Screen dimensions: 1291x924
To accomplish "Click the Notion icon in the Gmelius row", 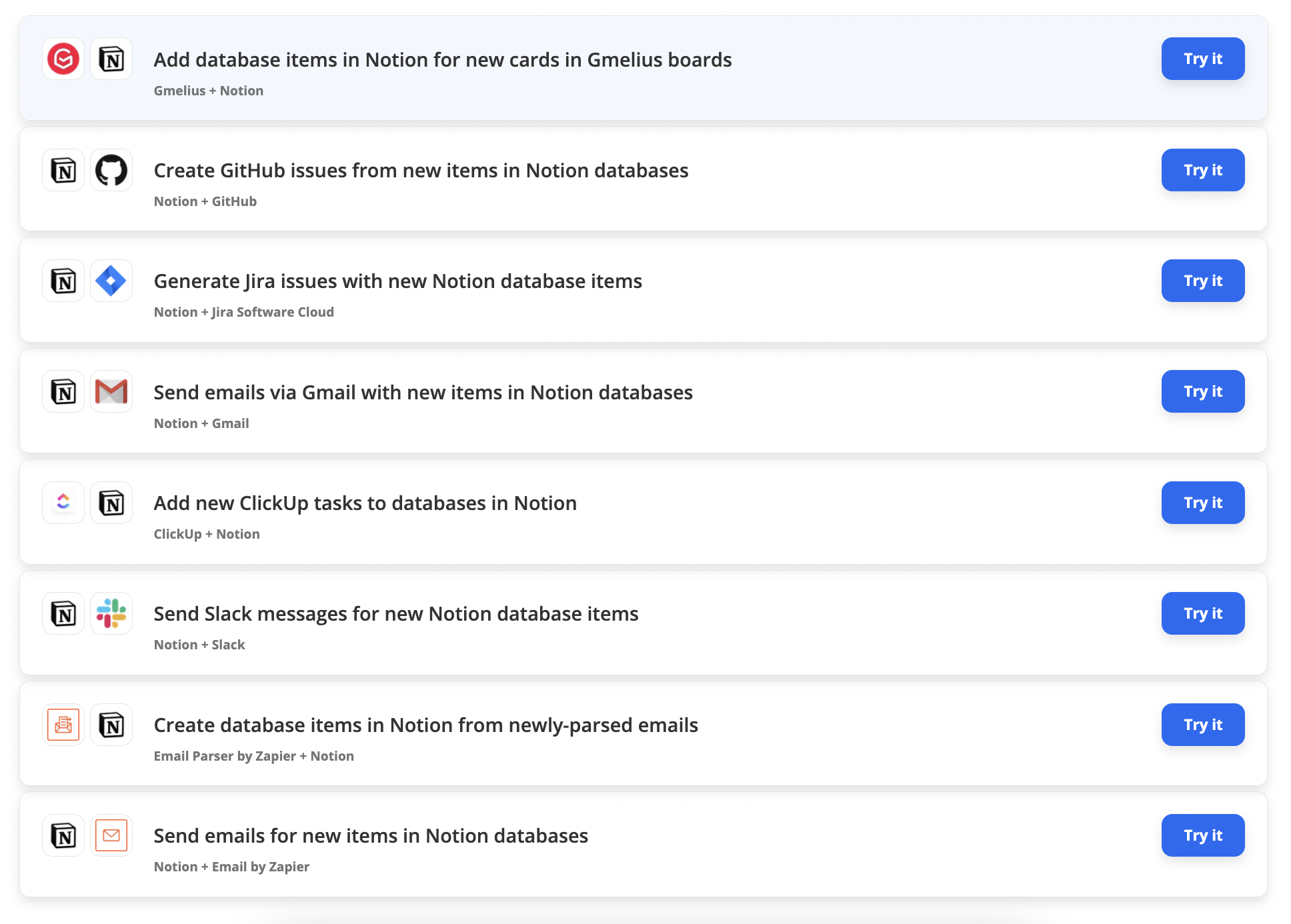I will (x=111, y=59).
